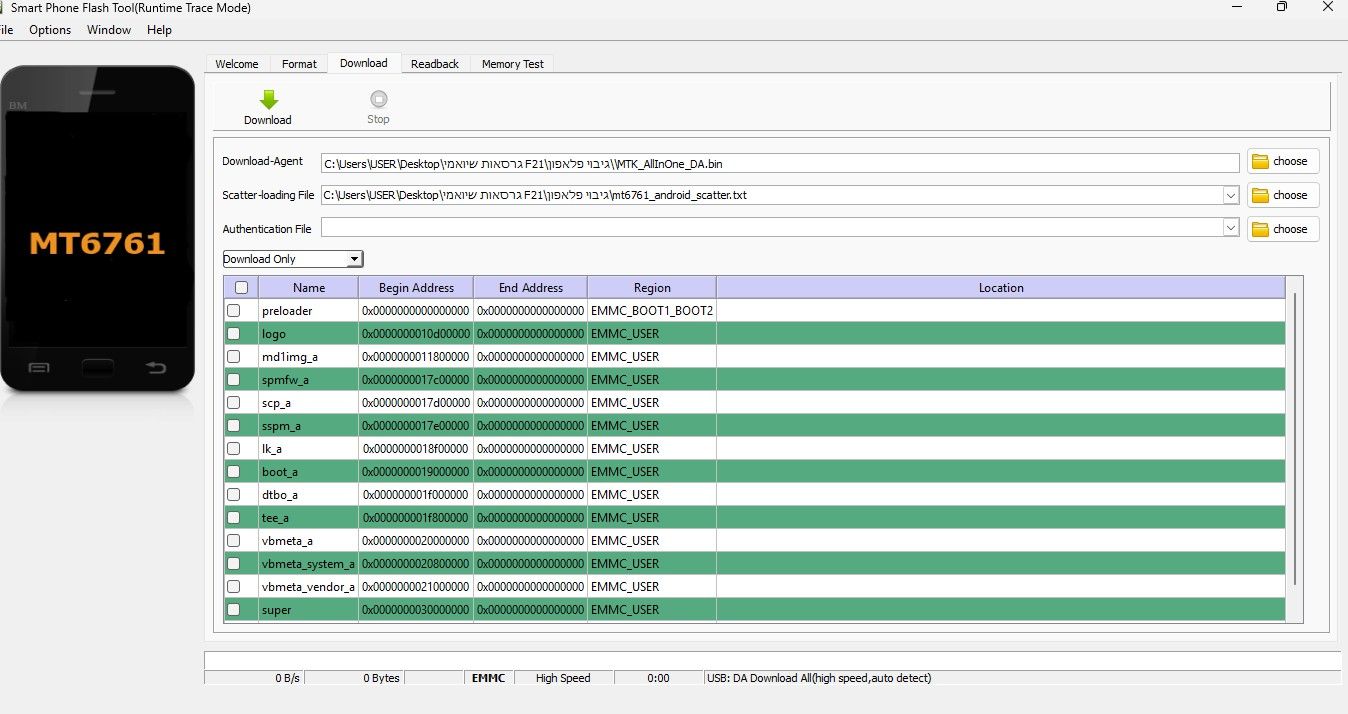Check the vbmeta_system_a partition checkbox
This screenshot has height=714, width=1348.
(234, 564)
